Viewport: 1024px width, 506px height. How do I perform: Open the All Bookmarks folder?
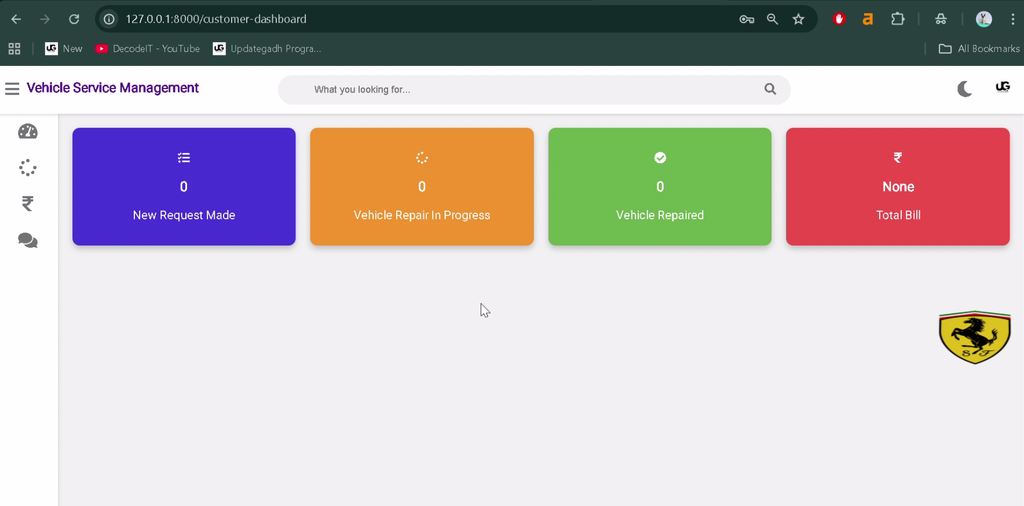click(979, 48)
